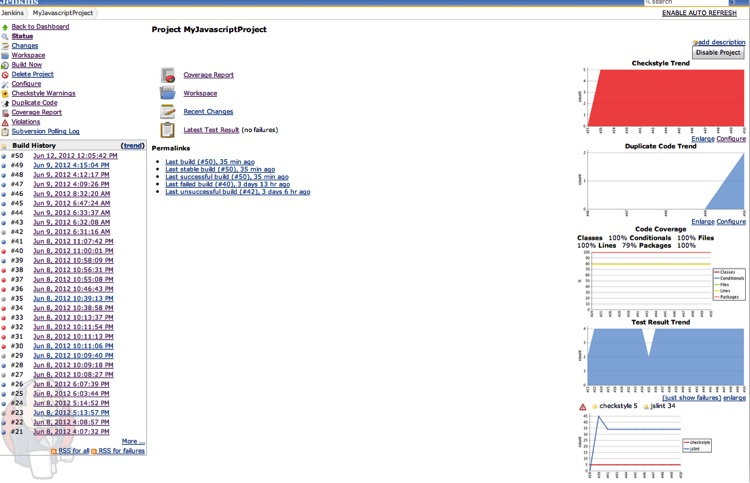Viewport: 750px width, 483px height.
Task: Click the Workspace folder icon in sidebar
Action: tap(5, 55)
